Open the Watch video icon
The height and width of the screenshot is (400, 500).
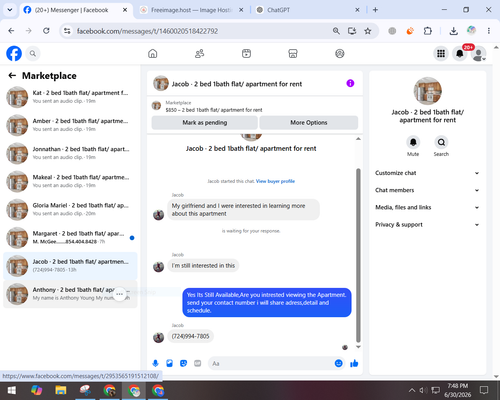pos(246,53)
